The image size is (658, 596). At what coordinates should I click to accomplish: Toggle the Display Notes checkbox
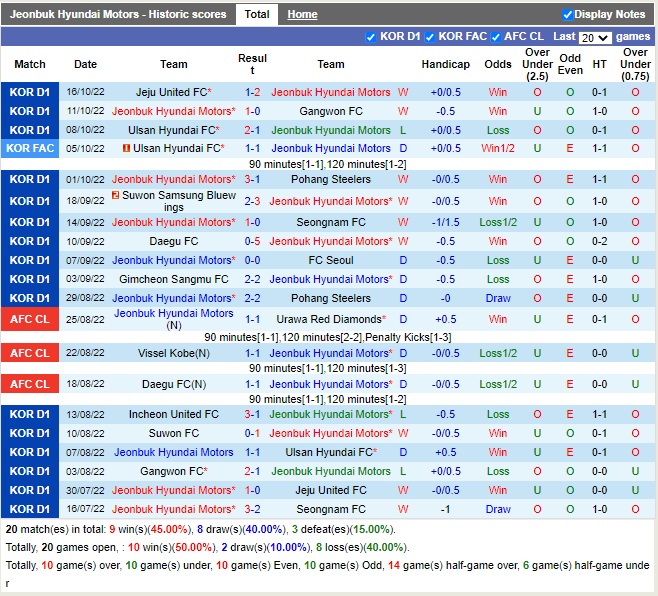[x=568, y=15]
